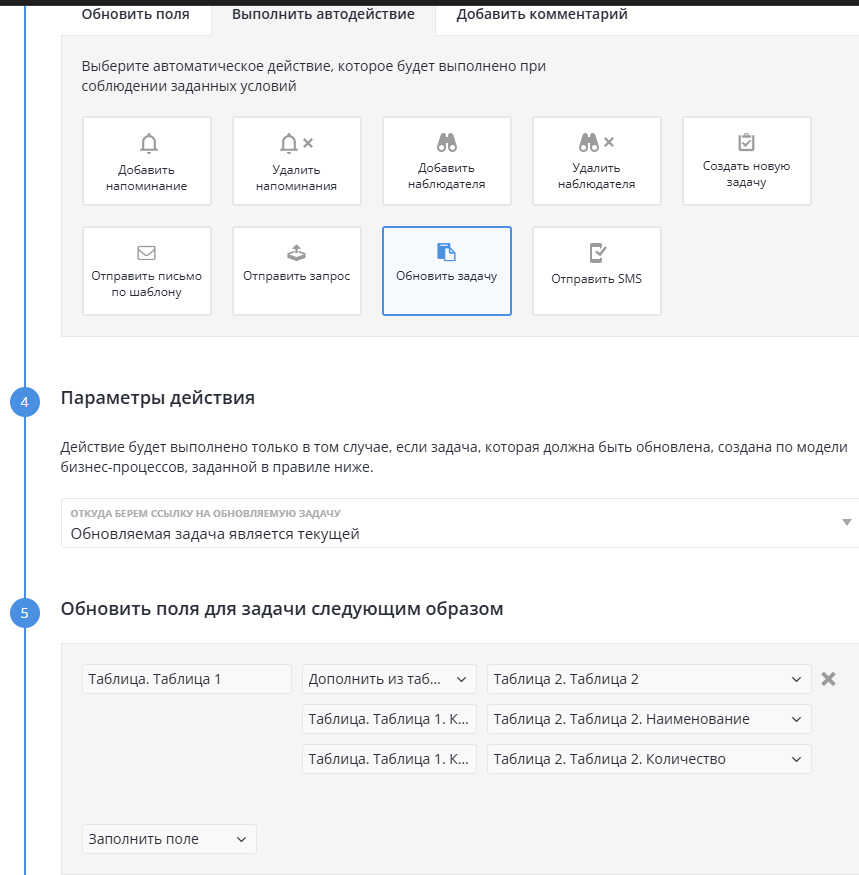Open the Заполнить поле dropdown

pos(169,839)
